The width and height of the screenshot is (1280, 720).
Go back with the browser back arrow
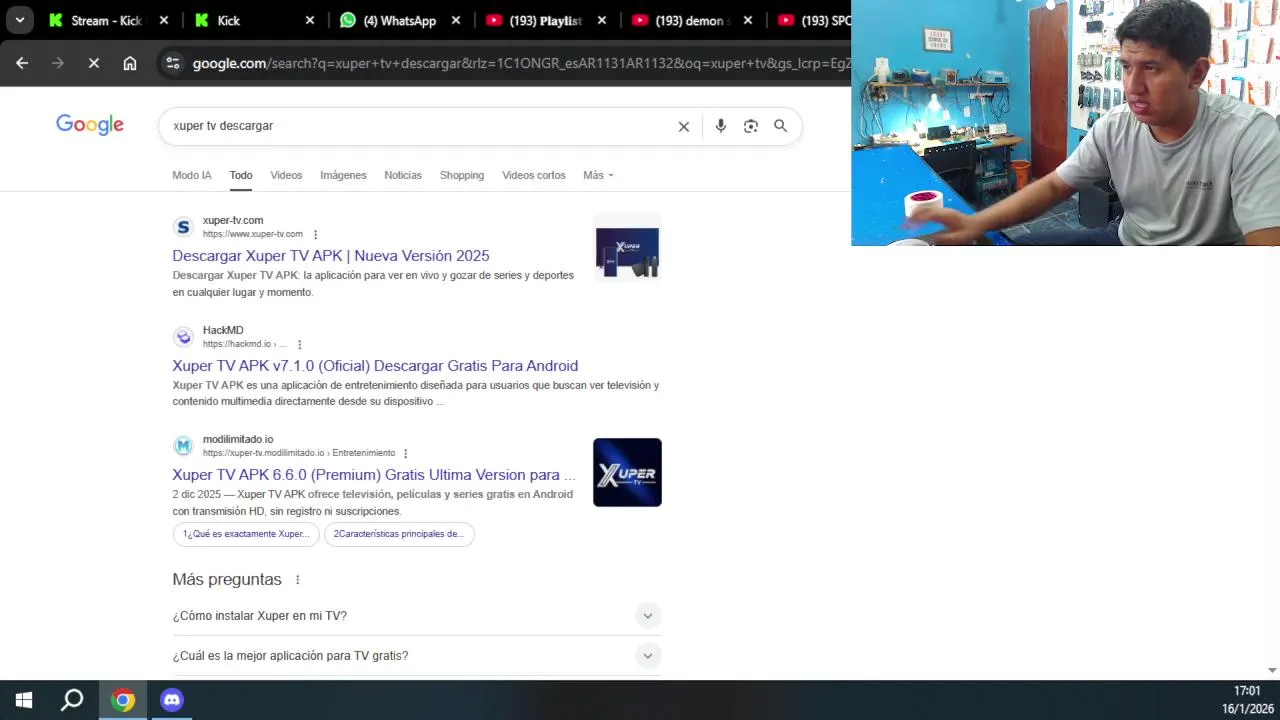click(22, 63)
